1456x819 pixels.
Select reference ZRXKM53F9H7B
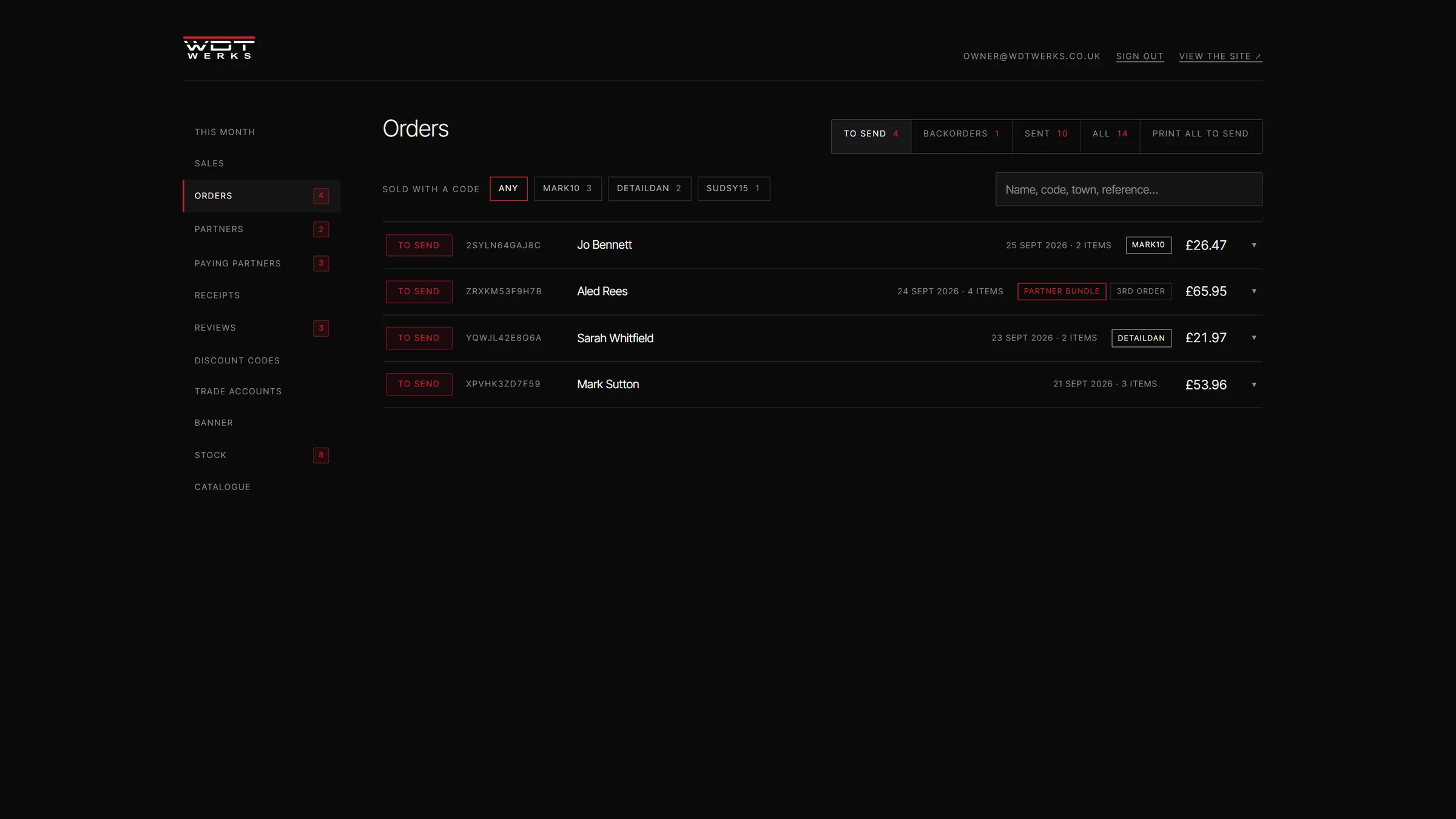pos(504,292)
